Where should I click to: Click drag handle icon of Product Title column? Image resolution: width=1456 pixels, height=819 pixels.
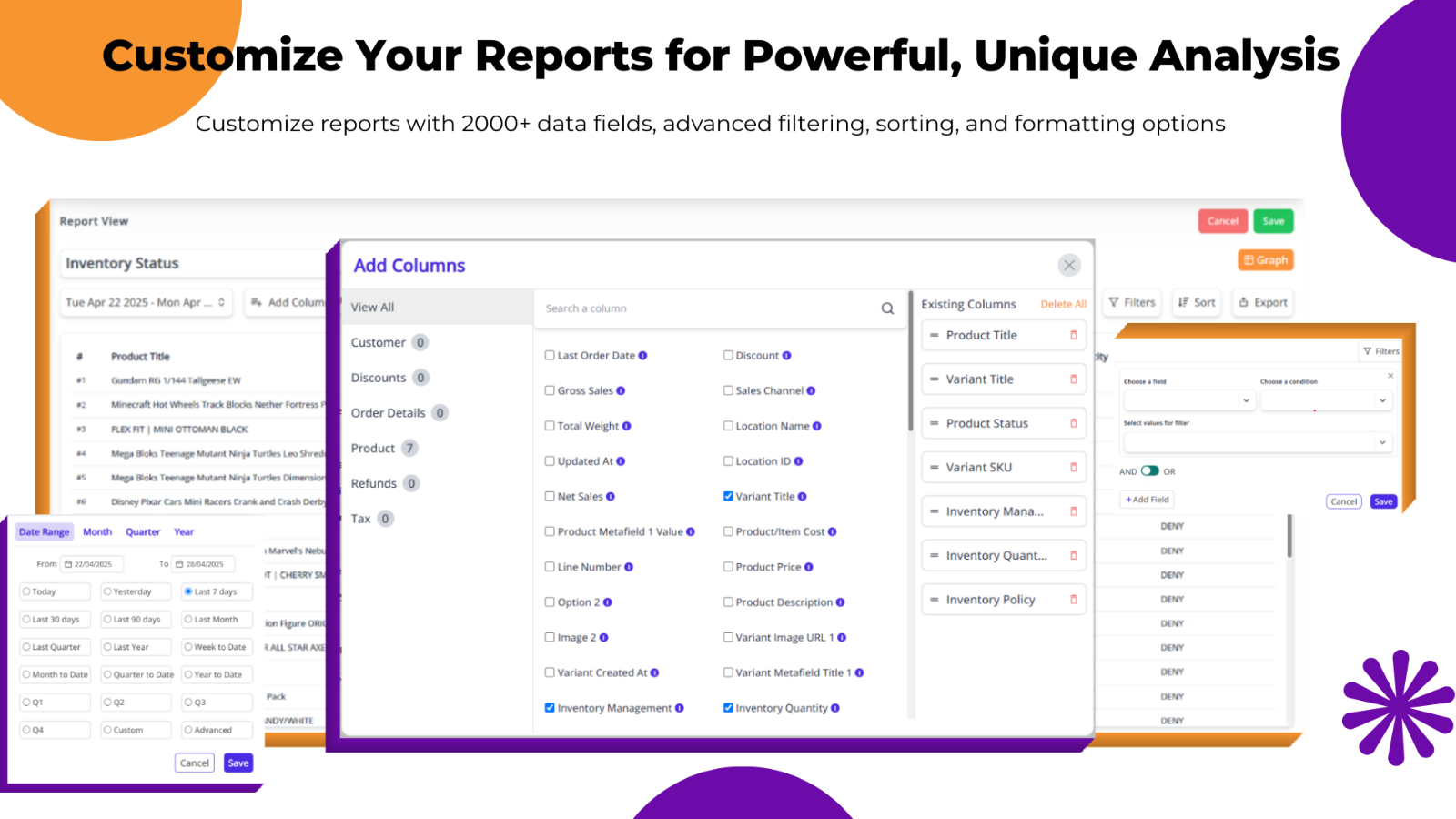pyautogui.click(x=934, y=335)
